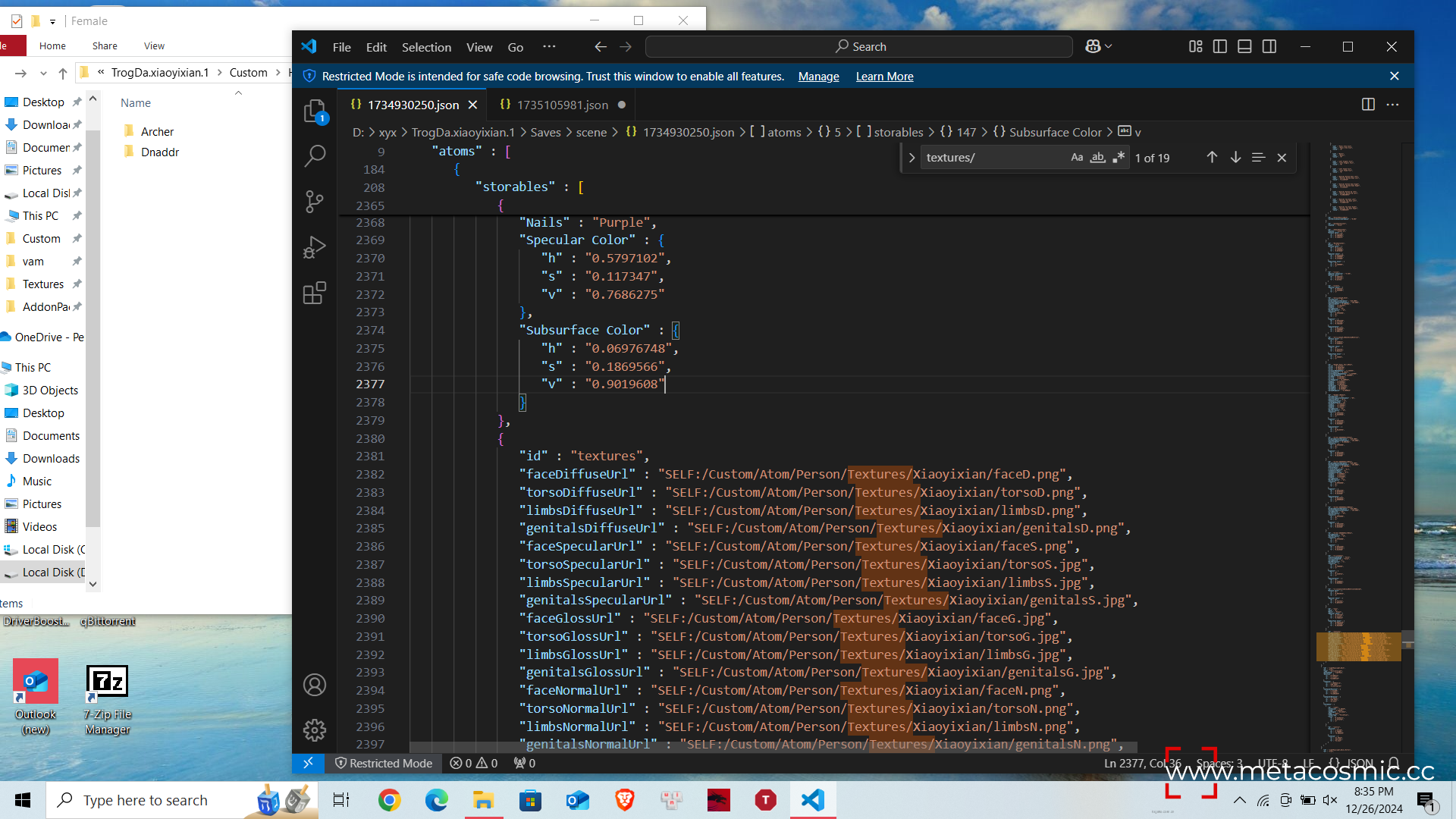Show more menus via the ellipsis
This screenshot has width=1456, height=819.
[549, 47]
